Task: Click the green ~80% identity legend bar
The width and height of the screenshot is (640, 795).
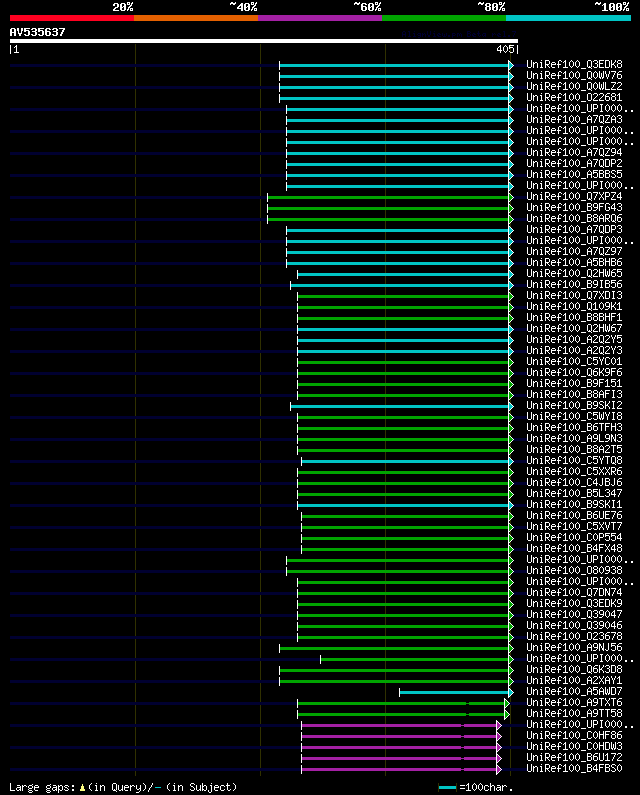Action: point(444,18)
